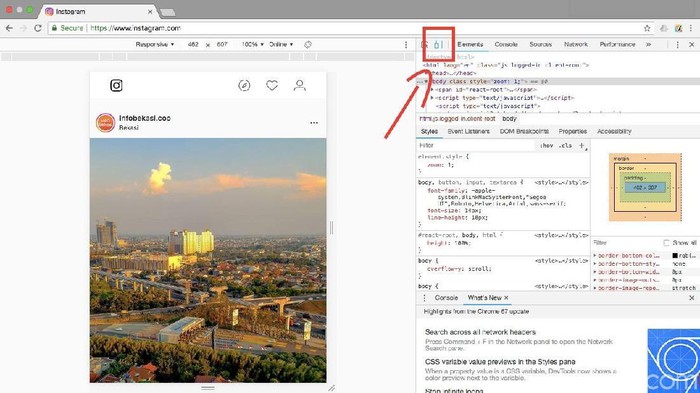Screen dimensions: 700x393
Task: Click the computed styles Filter field
Action: click(625, 243)
